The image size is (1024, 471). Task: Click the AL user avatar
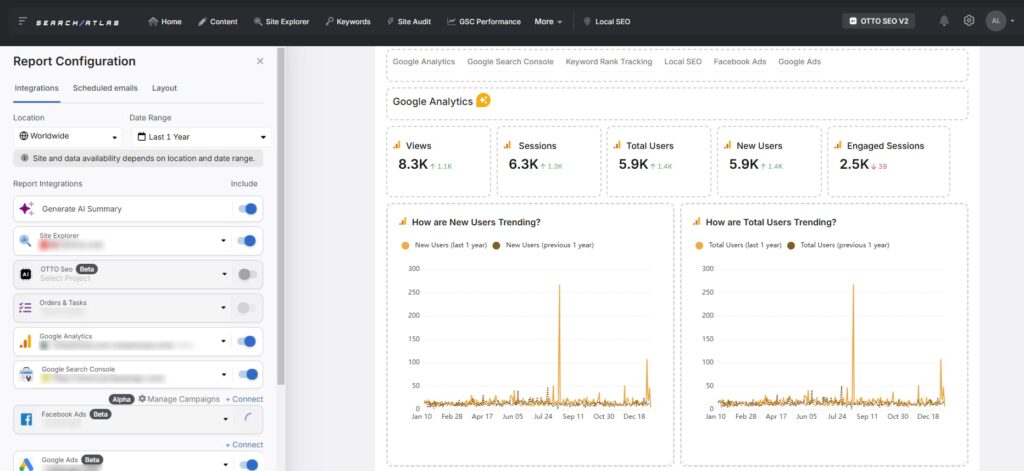tap(995, 21)
